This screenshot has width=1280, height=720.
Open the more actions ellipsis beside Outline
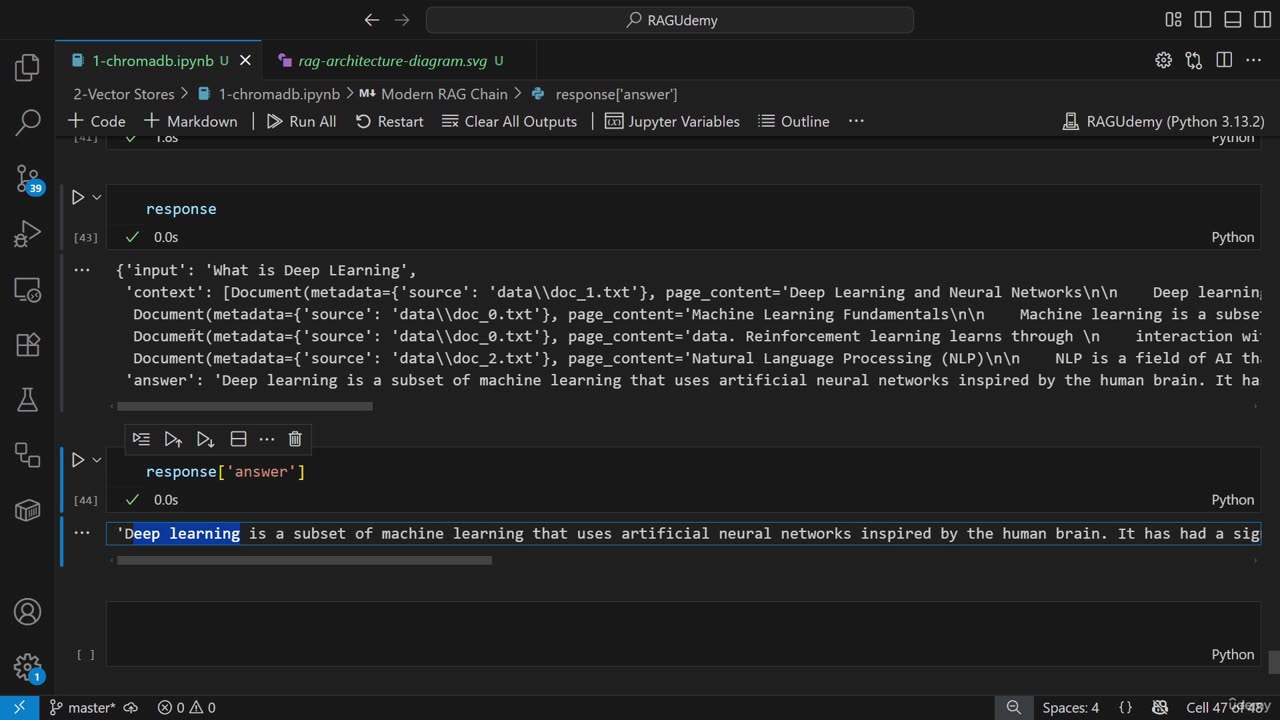click(856, 121)
